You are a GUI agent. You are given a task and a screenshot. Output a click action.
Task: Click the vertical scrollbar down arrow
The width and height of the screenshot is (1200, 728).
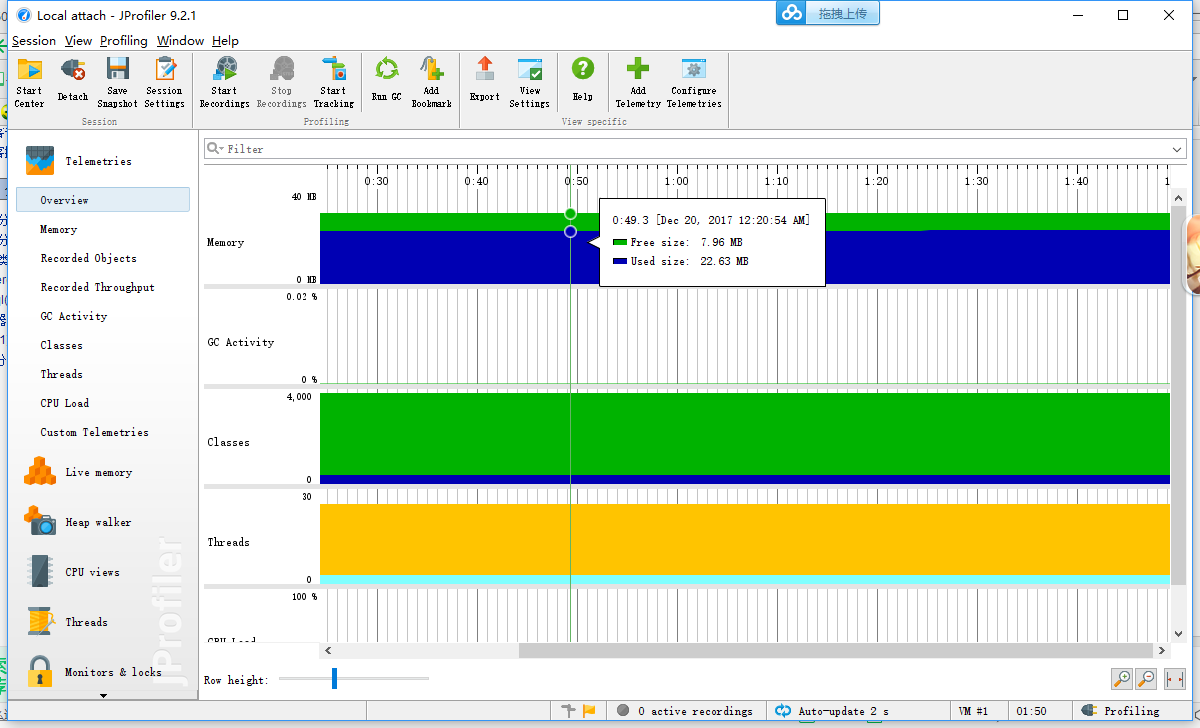[x=1179, y=634]
